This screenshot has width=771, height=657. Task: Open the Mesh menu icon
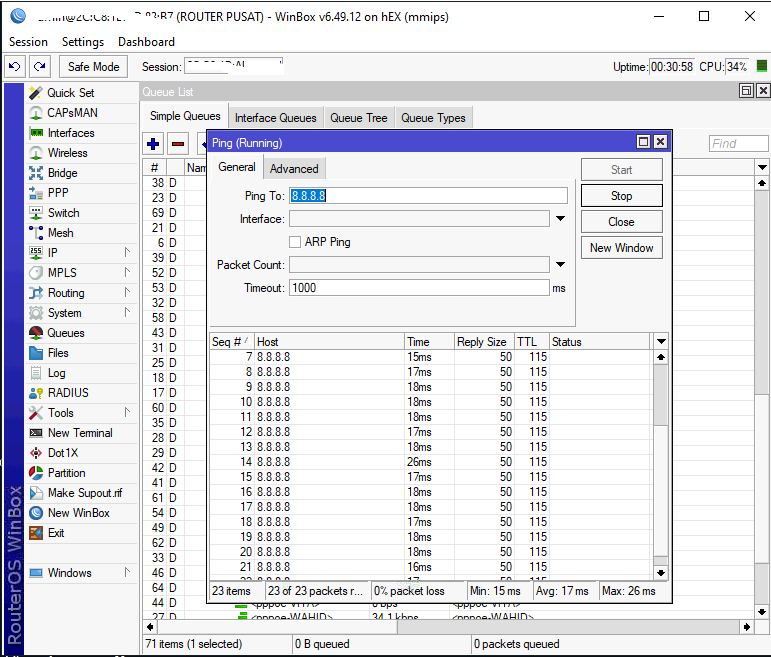pyautogui.click(x=35, y=233)
